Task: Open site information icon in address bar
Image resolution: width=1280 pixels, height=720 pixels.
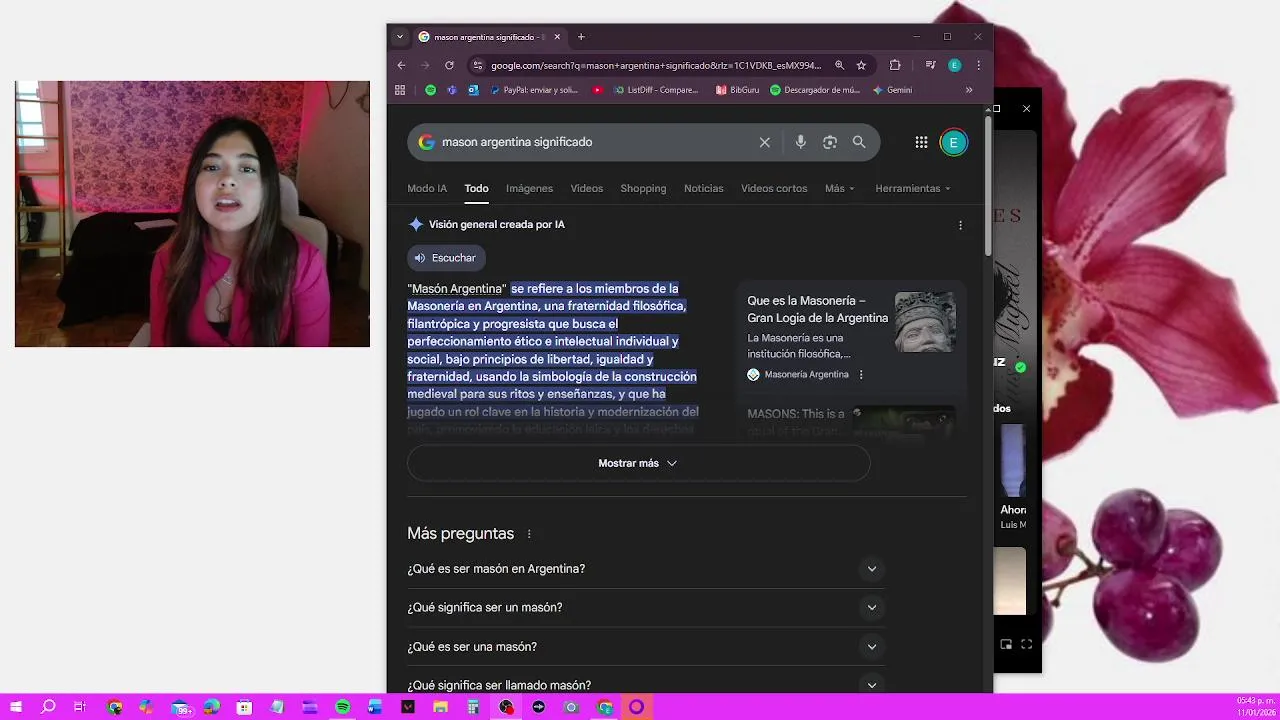Action: pyautogui.click(x=478, y=65)
